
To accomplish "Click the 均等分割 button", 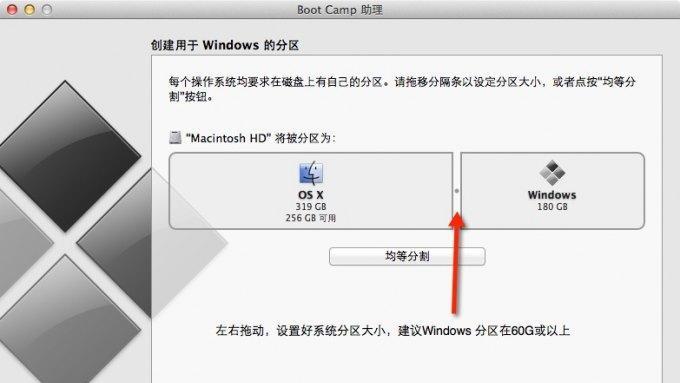I will pyautogui.click(x=407, y=256).
